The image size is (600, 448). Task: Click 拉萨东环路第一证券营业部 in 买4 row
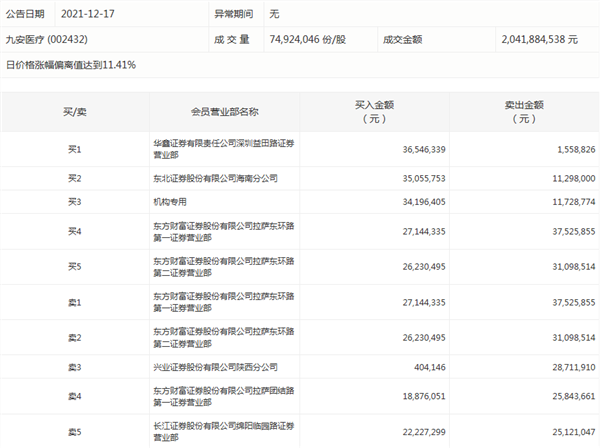[x=224, y=232]
